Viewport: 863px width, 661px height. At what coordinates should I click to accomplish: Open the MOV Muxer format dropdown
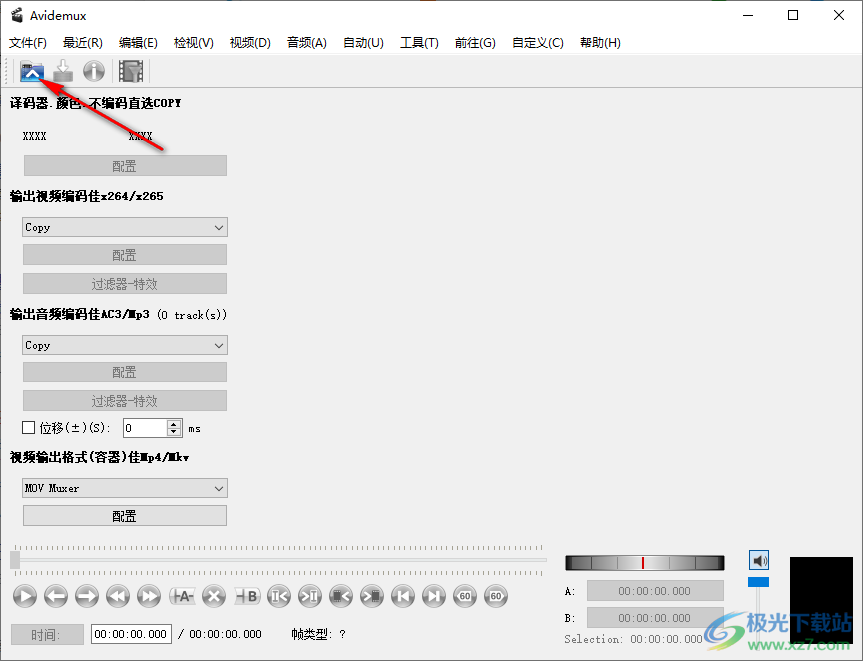pyautogui.click(x=125, y=489)
